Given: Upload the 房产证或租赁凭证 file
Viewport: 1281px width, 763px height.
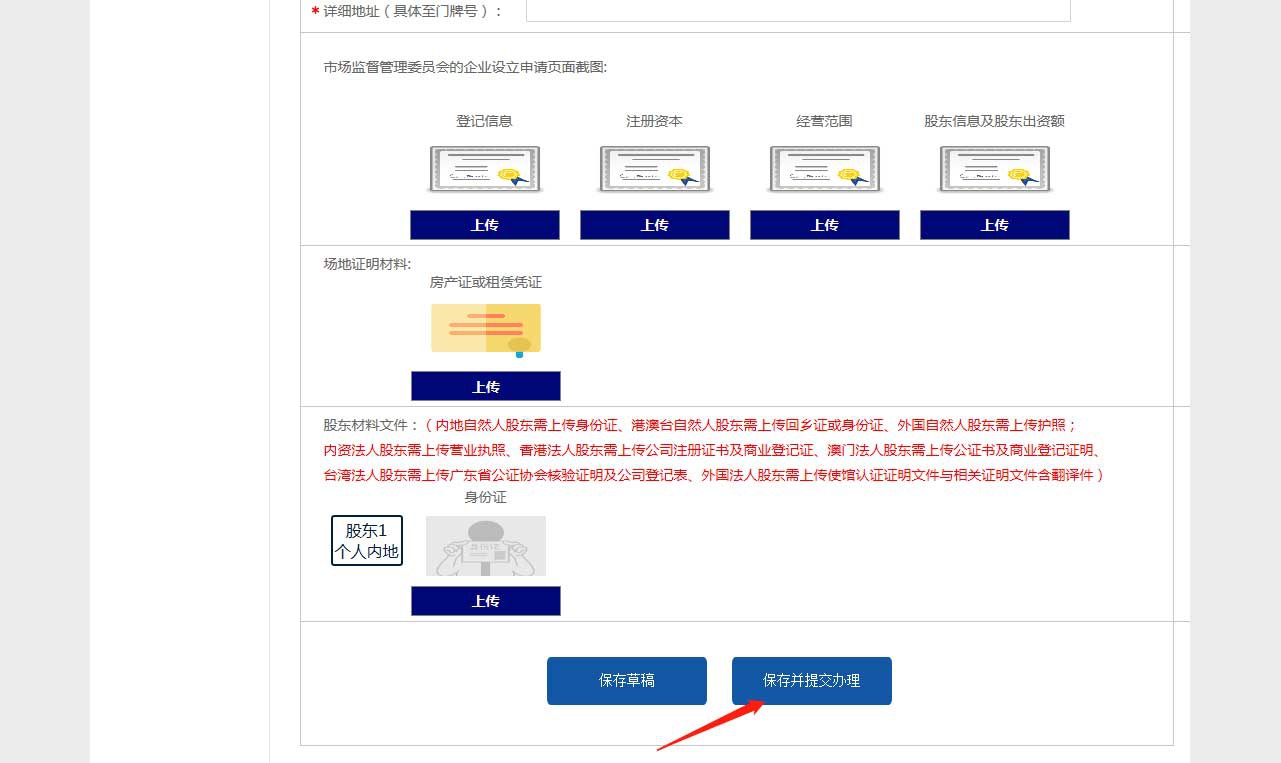Looking at the screenshot, I should pos(486,386).
